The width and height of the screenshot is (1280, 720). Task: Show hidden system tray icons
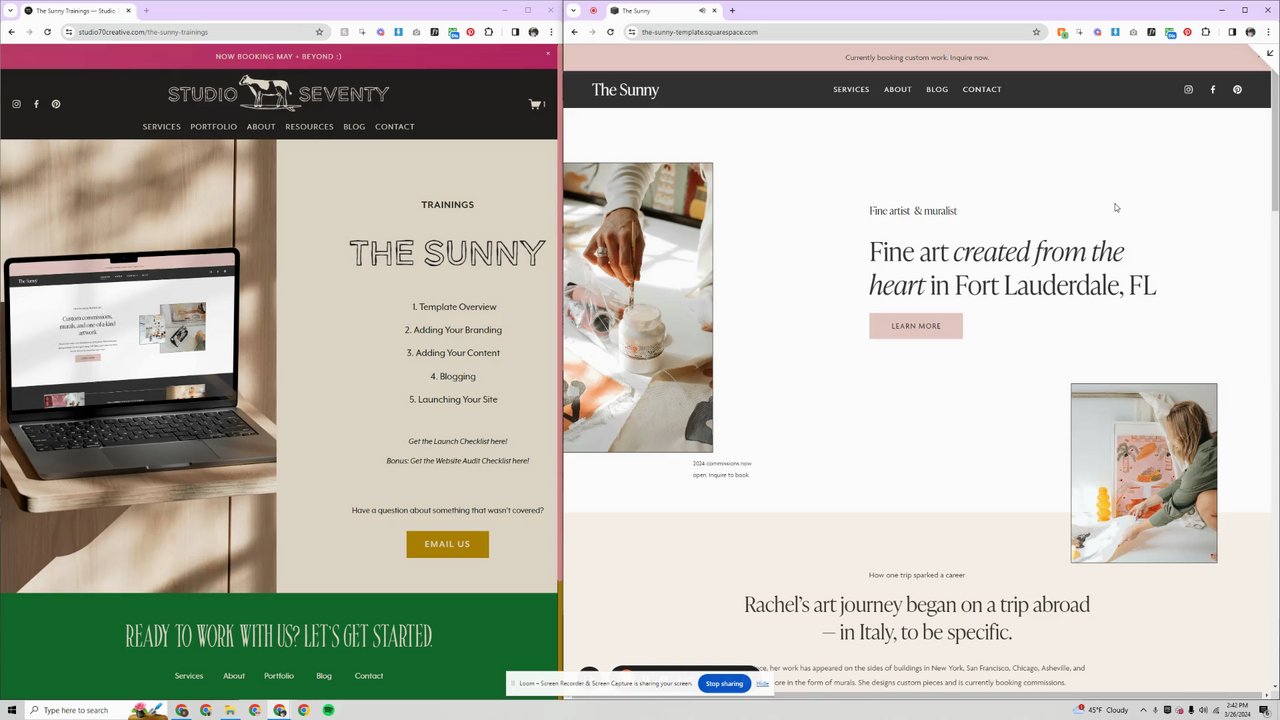pos(1143,710)
